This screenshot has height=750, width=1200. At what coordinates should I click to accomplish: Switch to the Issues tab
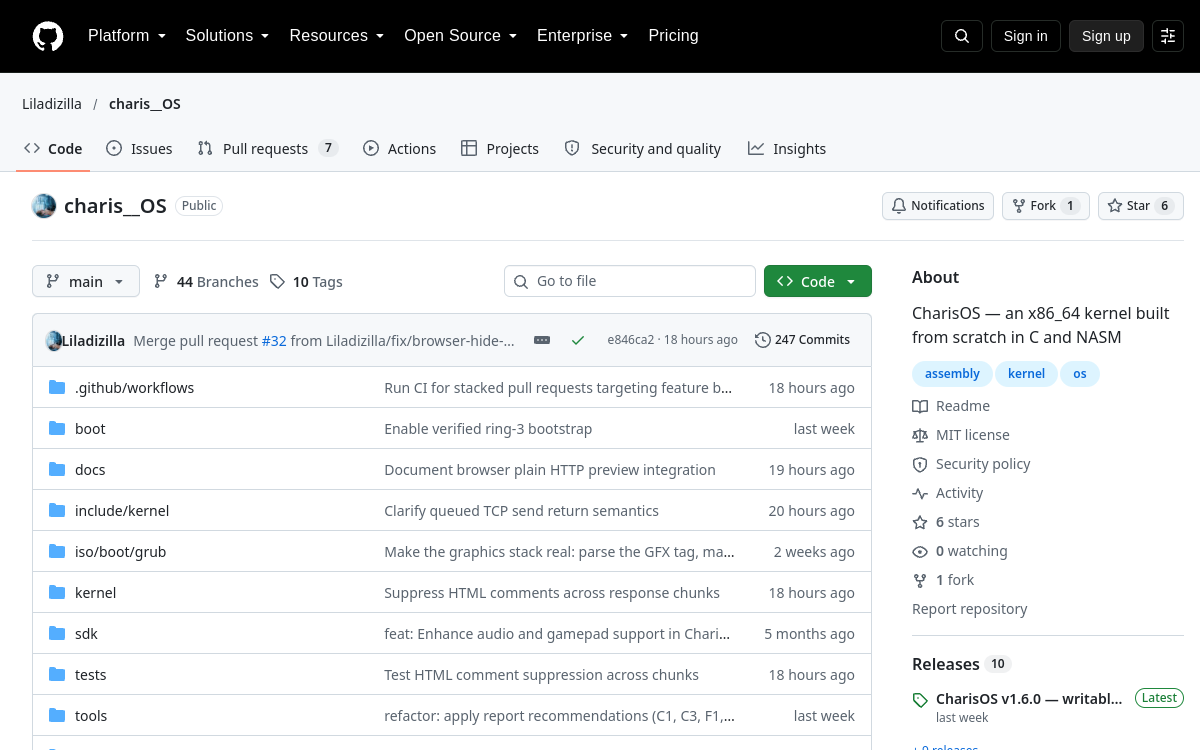(x=139, y=149)
